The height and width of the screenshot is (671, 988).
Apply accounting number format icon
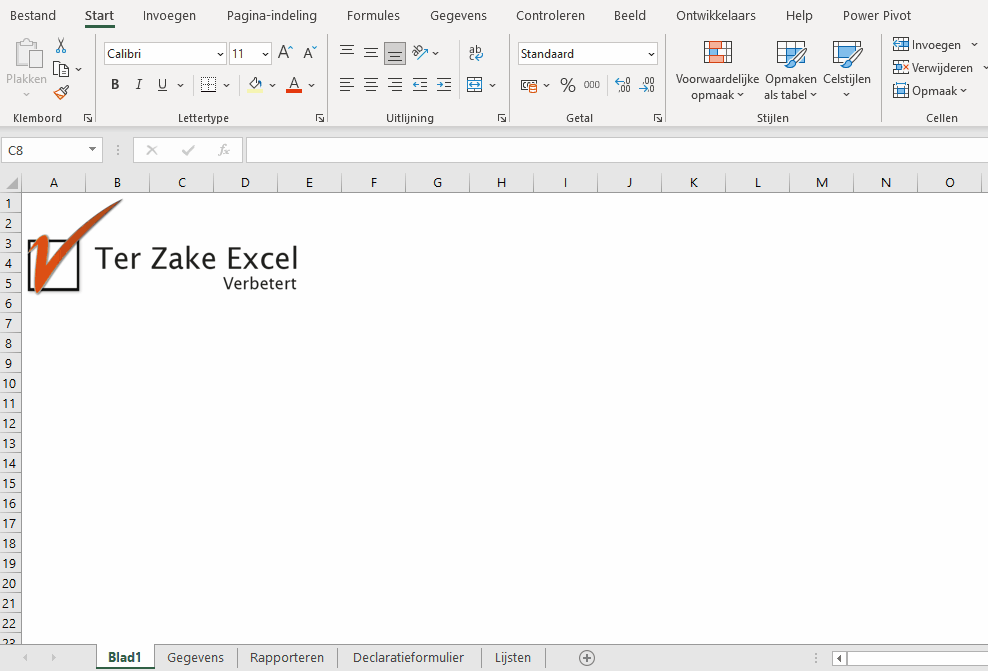529,85
